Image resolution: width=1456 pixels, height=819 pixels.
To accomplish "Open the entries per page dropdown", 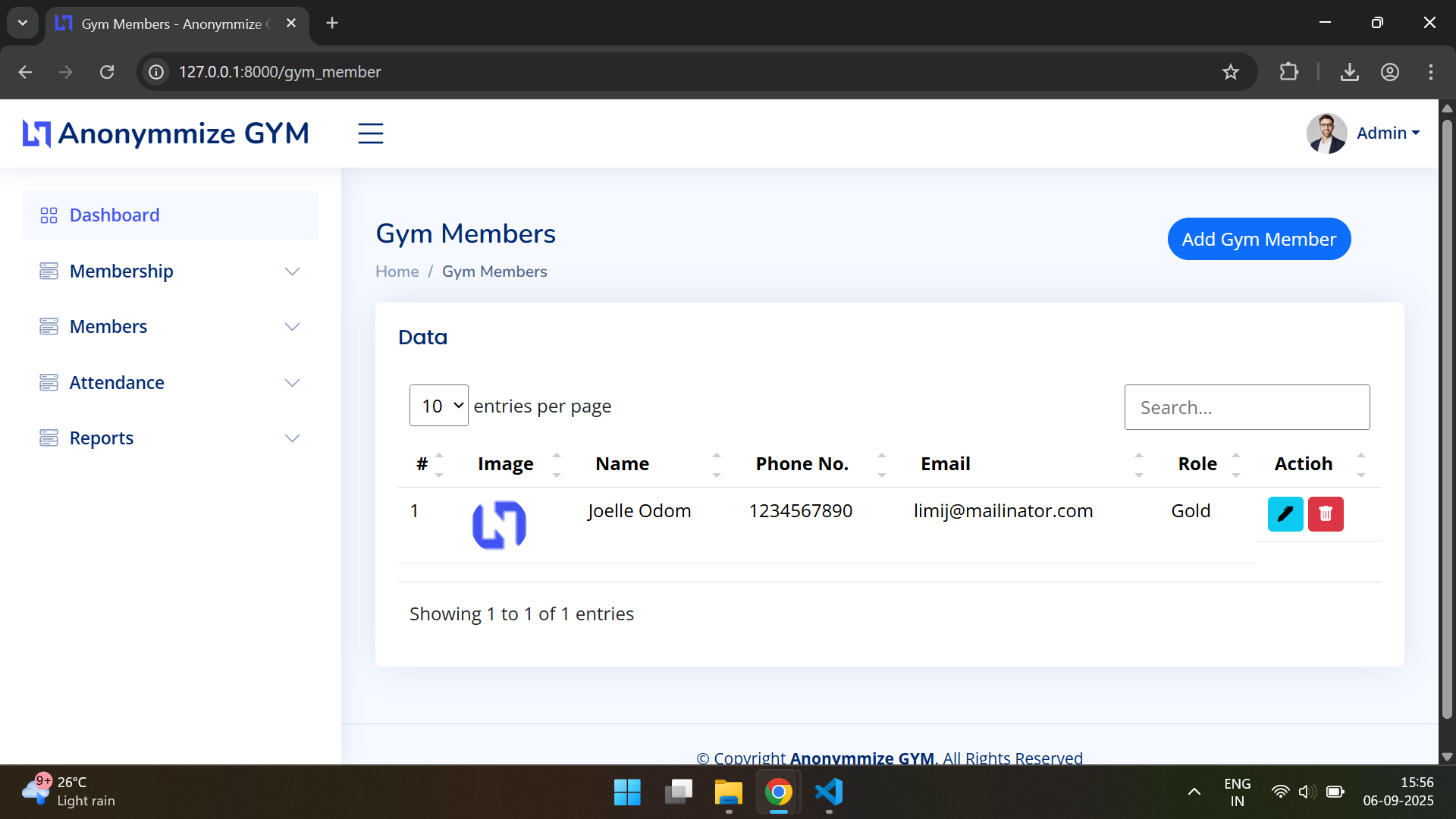I will (x=439, y=406).
